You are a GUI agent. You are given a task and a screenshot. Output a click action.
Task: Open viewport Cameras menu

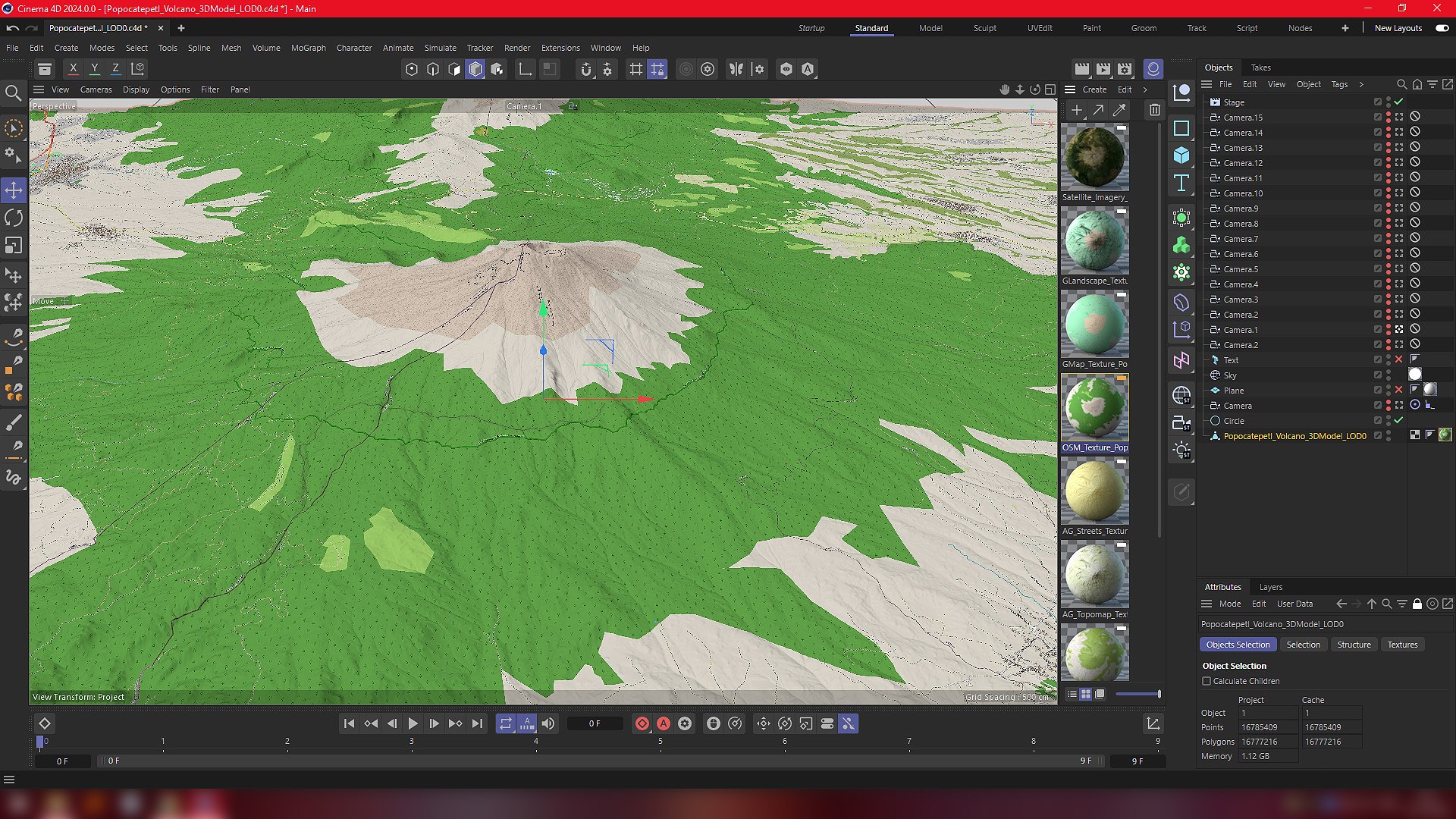pyautogui.click(x=96, y=89)
